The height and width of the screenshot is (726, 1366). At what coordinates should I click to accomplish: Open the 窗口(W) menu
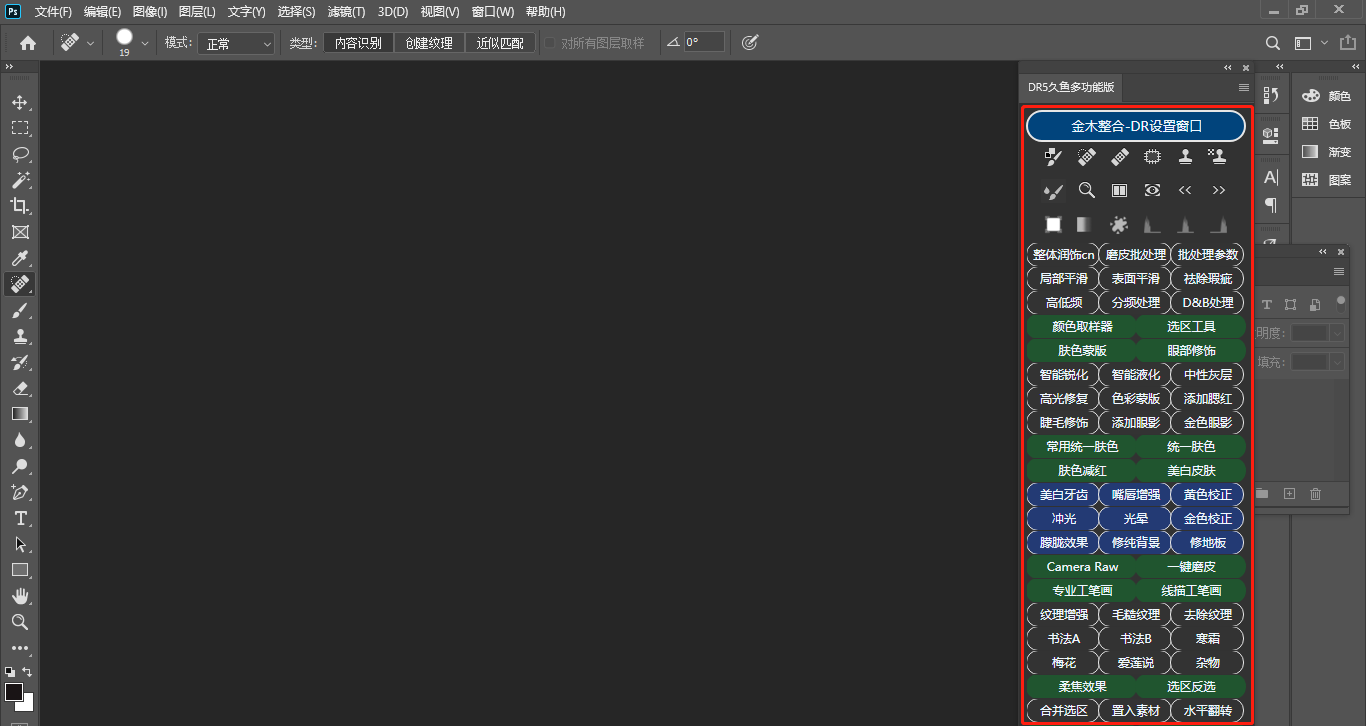tap(492, 12)
